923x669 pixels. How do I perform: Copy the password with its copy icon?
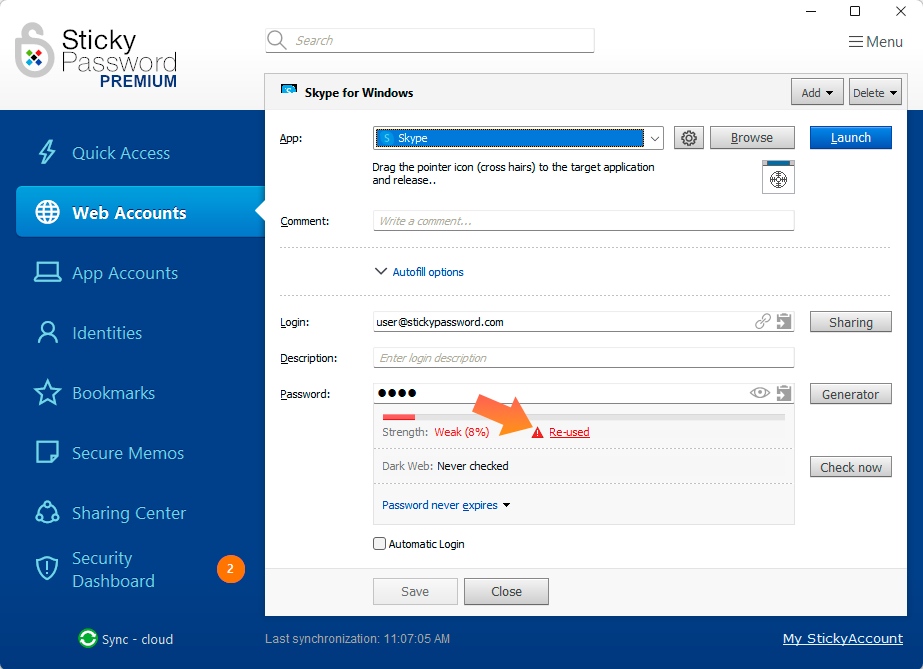pyautogui.click(x=783, y=393)
